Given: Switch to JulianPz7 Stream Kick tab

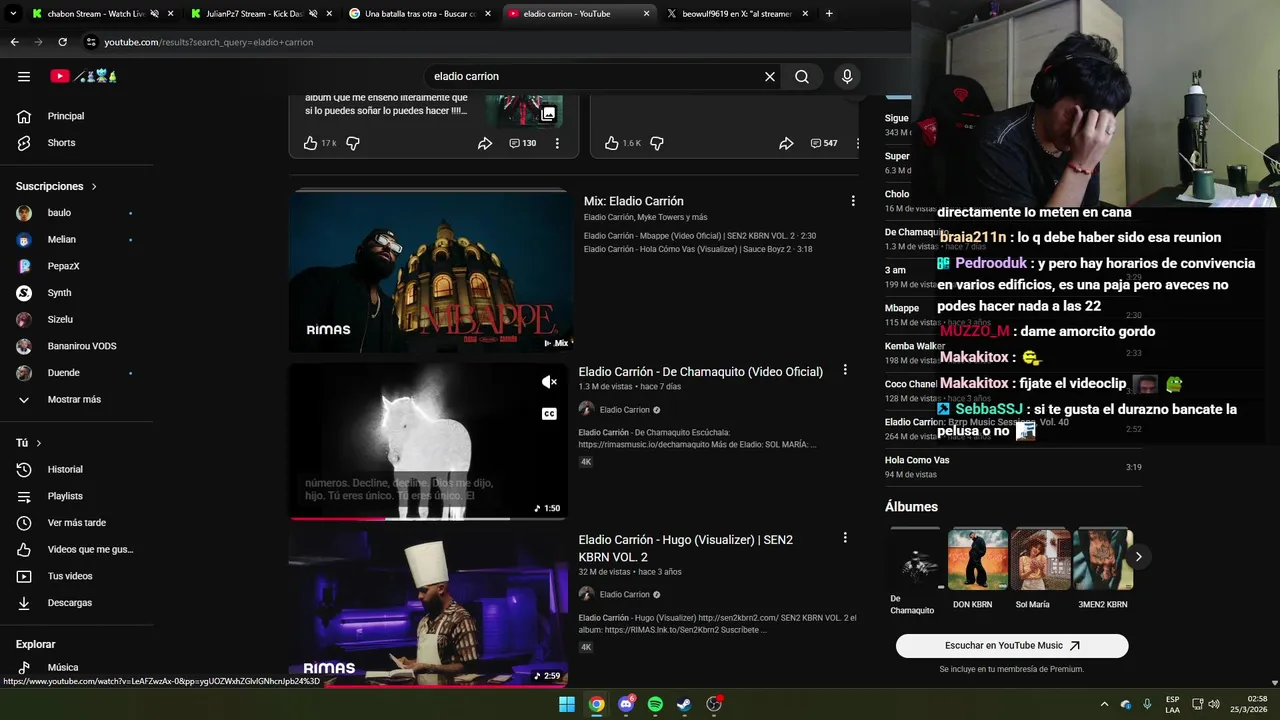Looking at the screenshot, I should coord(256,14).
